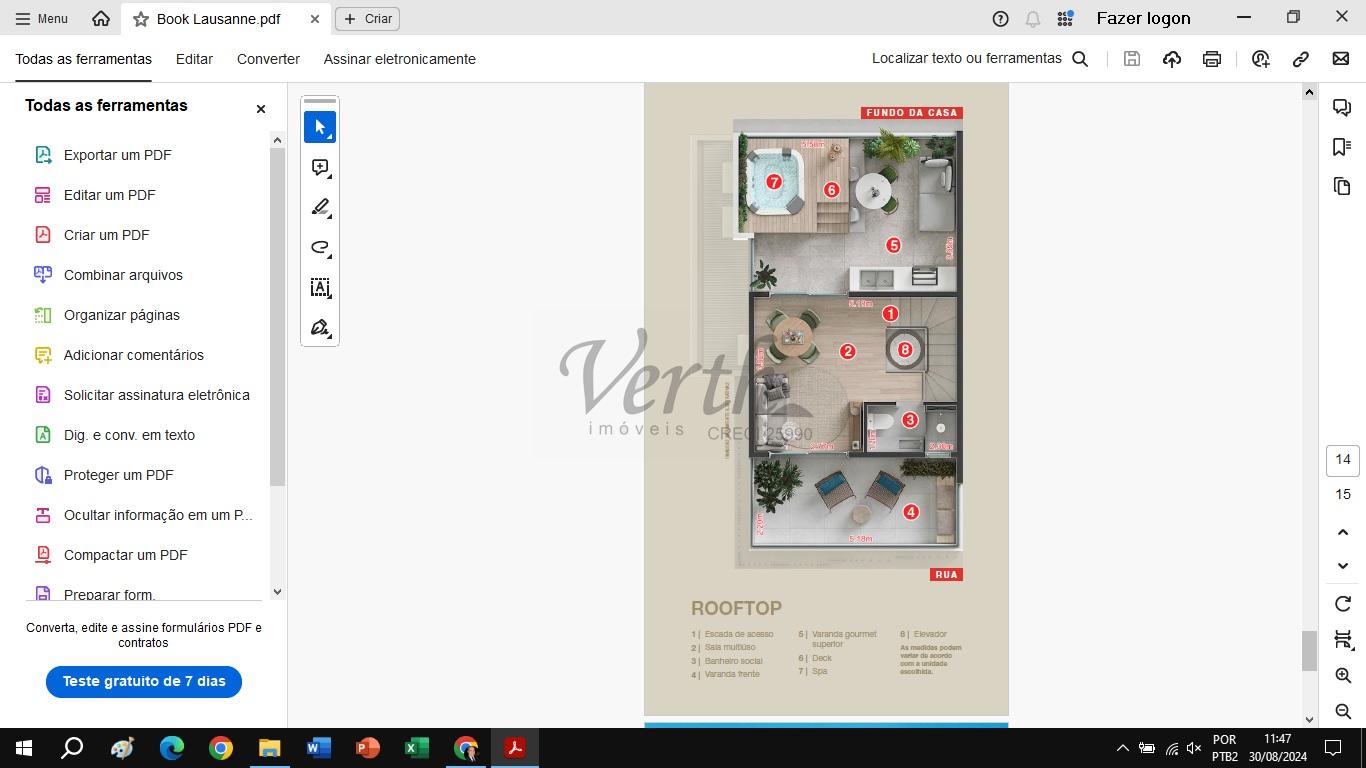Viewport: 1366px width, 768px height.
Task: Show hidden system tray icons
Action: pos(1122,748)
